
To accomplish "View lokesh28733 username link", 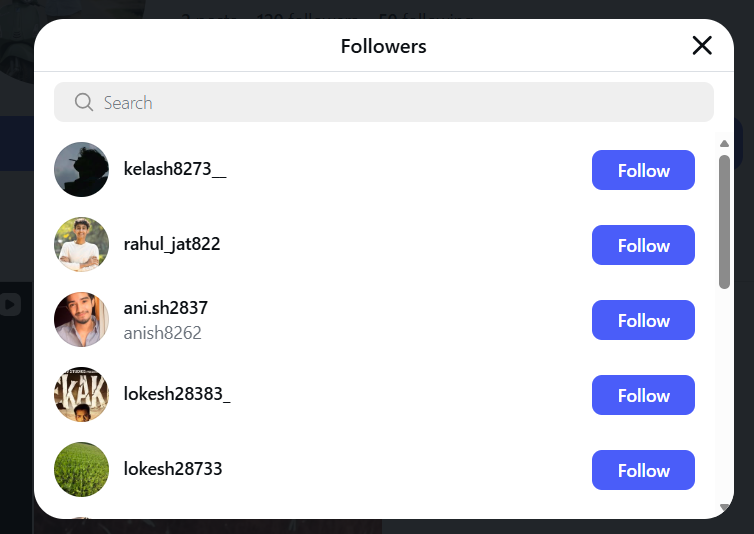I will 172,469.
